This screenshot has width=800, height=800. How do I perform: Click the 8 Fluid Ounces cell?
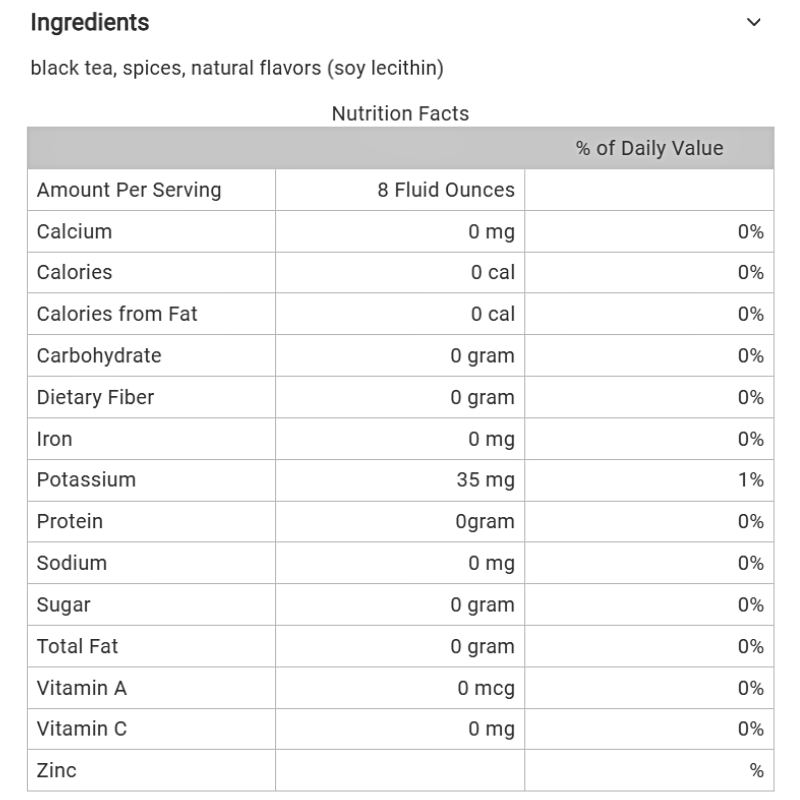click(x=446, y=190)
